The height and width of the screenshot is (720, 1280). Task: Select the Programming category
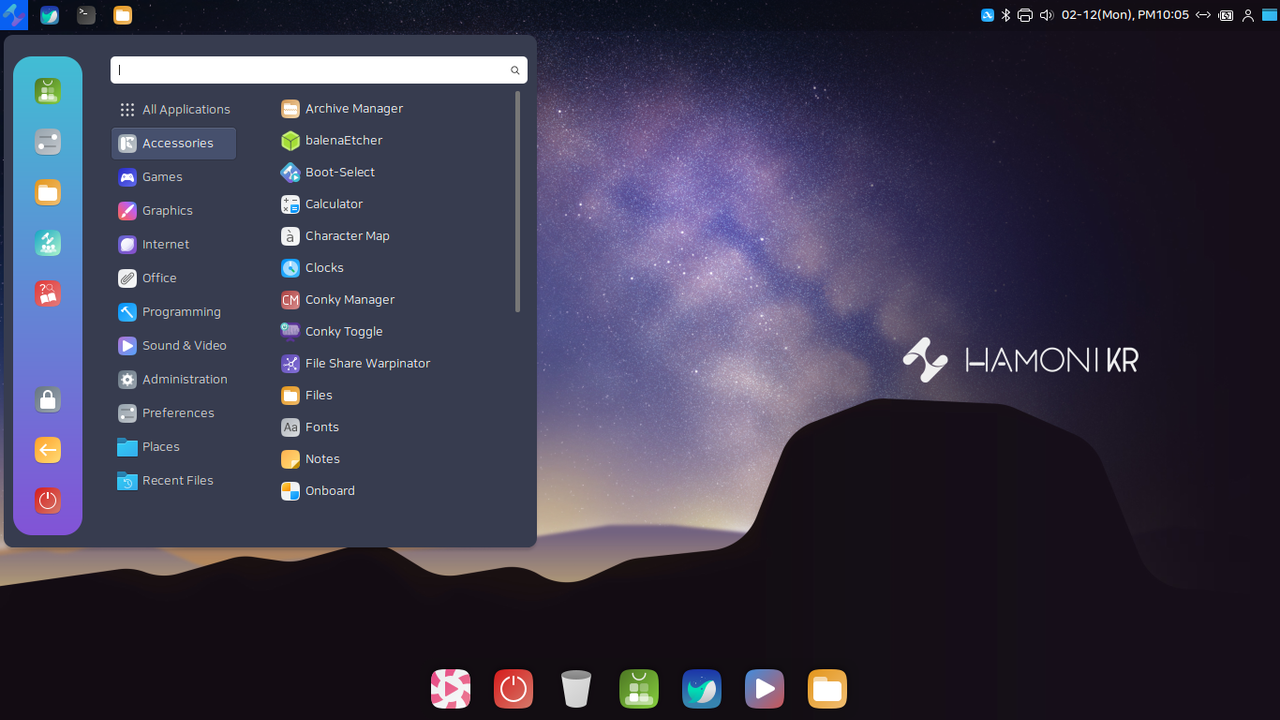click(174, 312)
